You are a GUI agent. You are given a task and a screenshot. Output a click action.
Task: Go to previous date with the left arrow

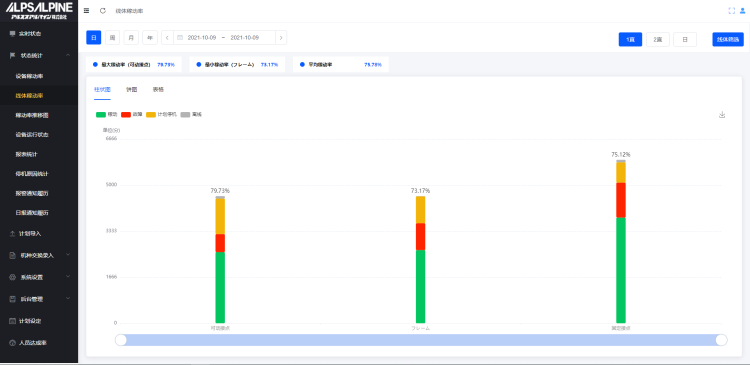pyautogui.click(x=167, y=37)
